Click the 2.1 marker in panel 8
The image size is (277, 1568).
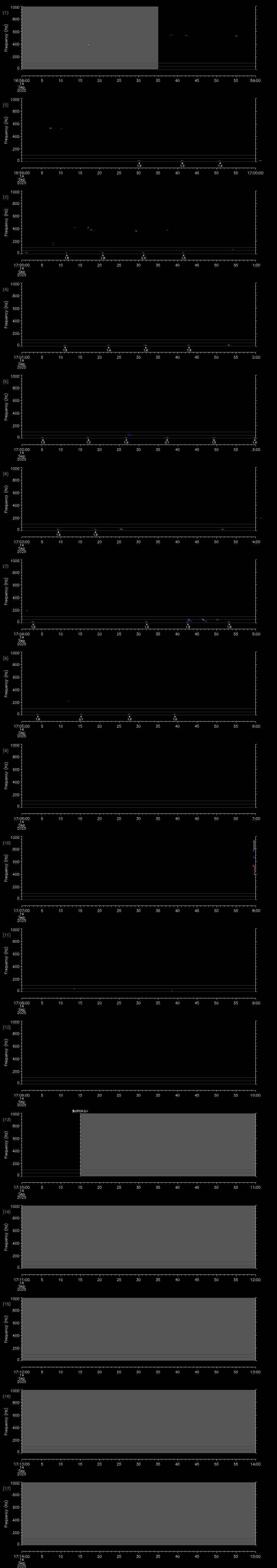point(81,719)
